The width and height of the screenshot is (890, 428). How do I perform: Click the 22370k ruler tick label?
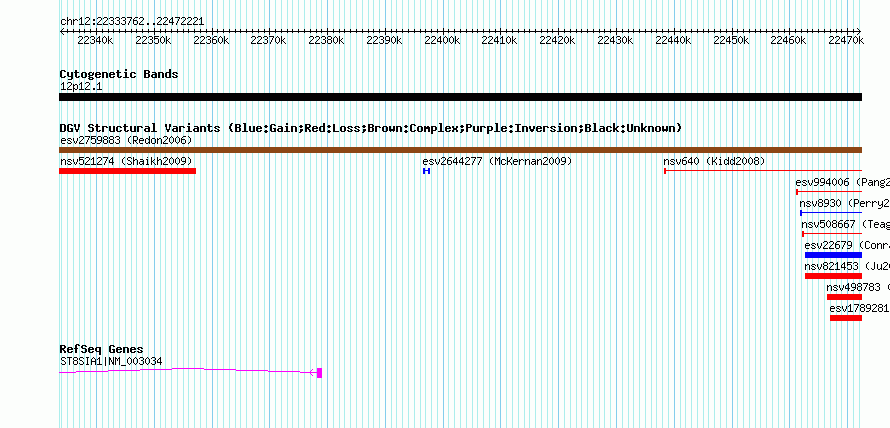(268, 40)
